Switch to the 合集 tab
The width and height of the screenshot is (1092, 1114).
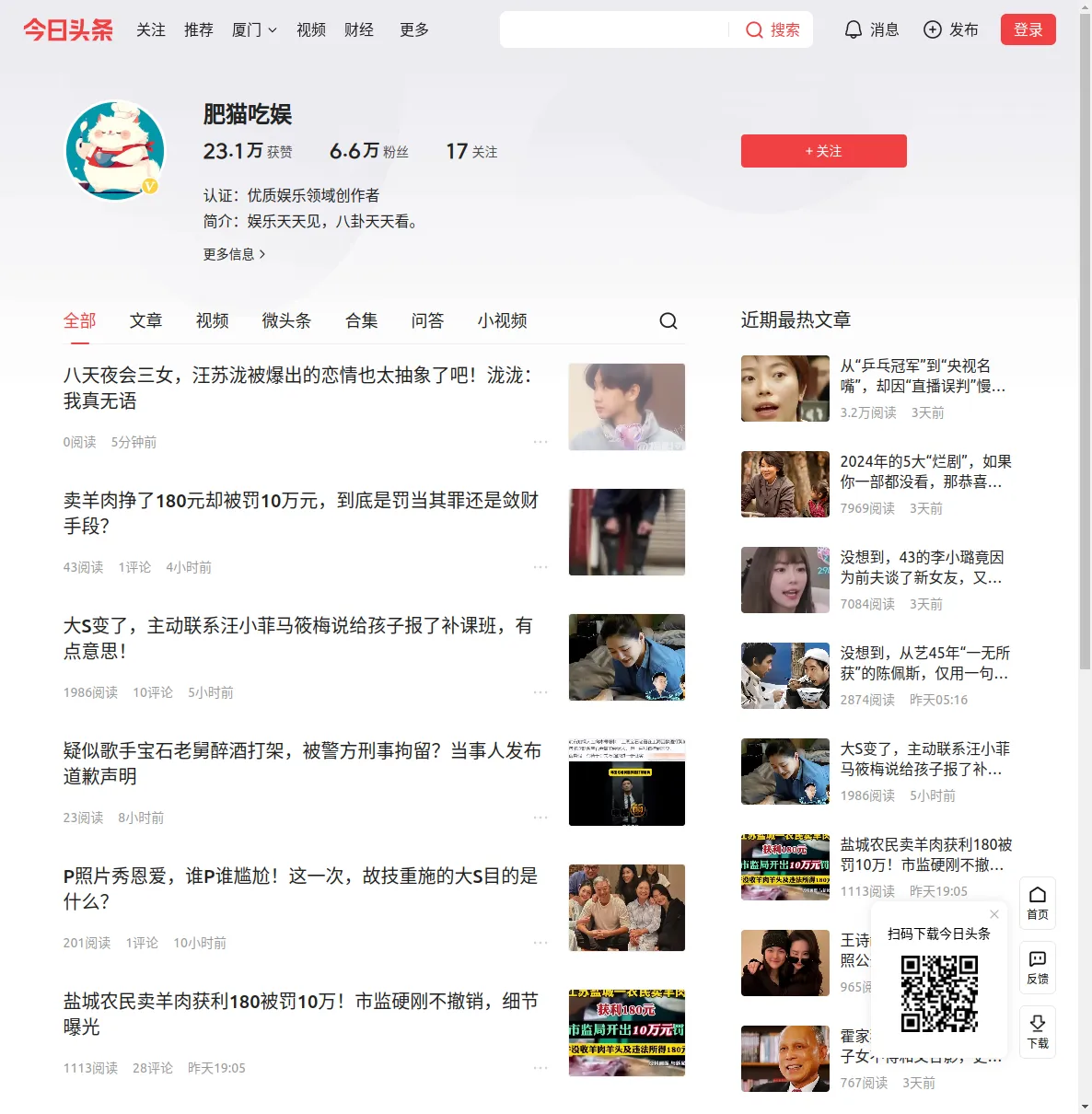pos(362,320)
